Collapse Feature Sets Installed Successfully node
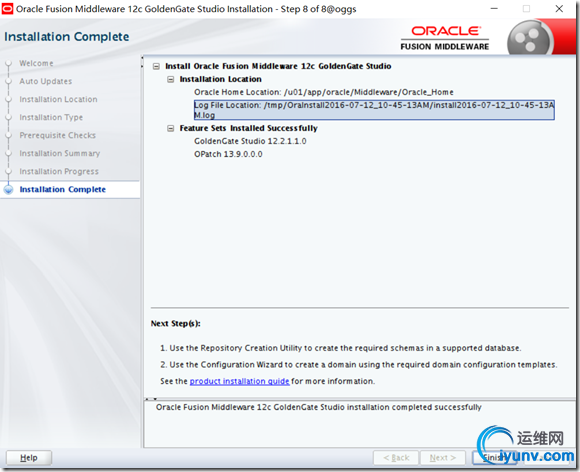This screenshot has width=580, height=472. coord(171,128)
